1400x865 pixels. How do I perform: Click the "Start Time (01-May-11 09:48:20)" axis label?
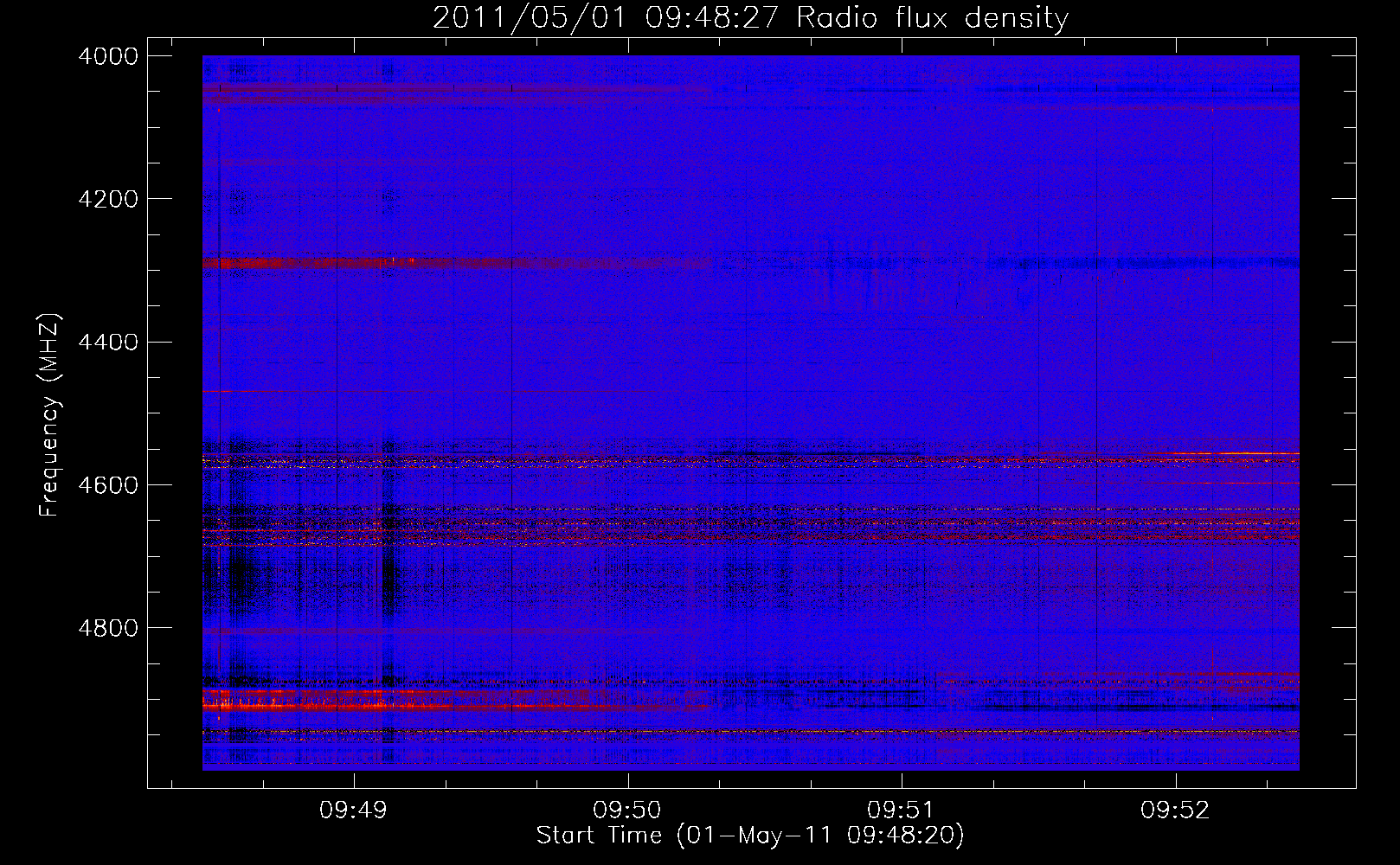click(x=750, y=836)
